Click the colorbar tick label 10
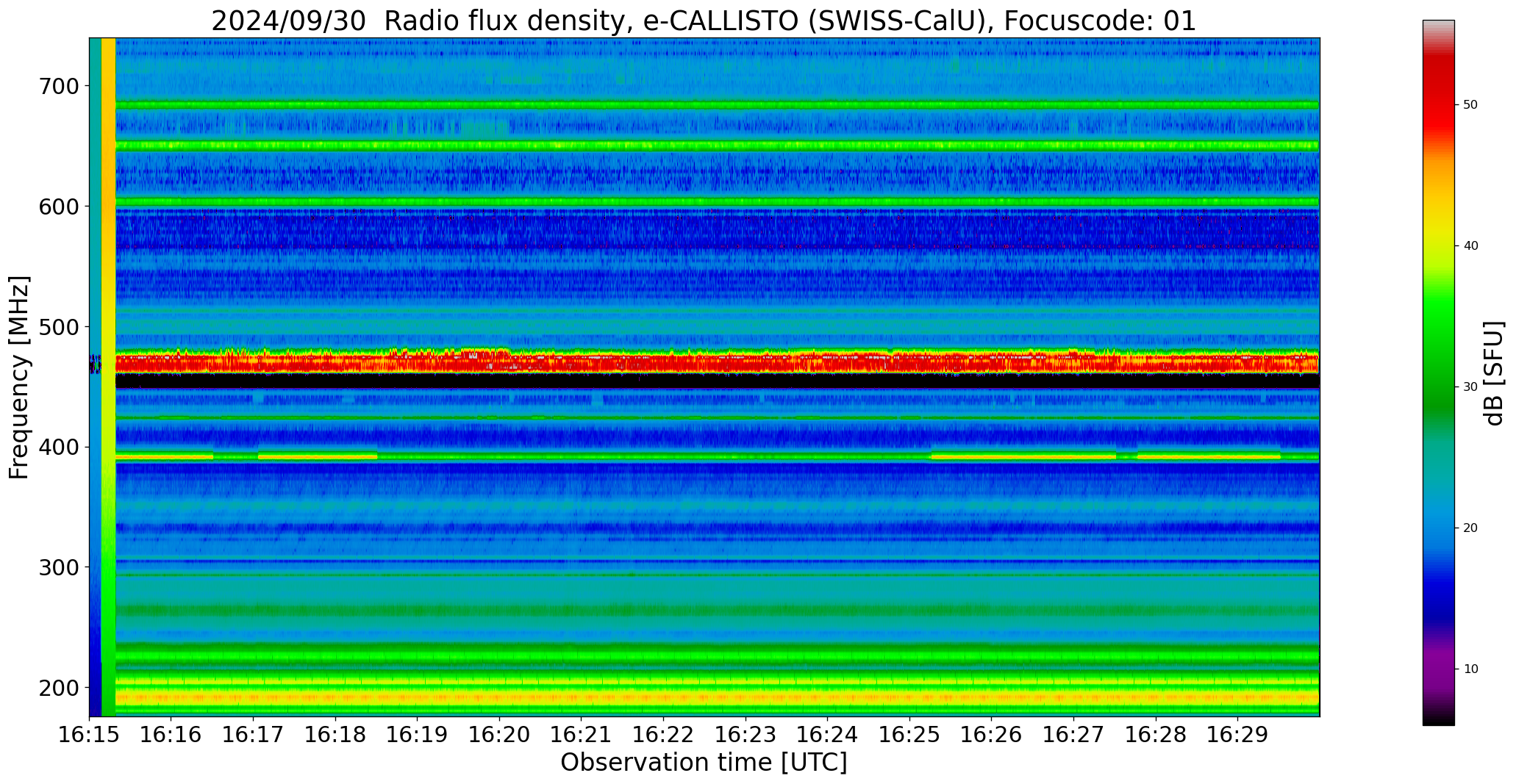The image size is (1516, 784). tap(1471, 669)
